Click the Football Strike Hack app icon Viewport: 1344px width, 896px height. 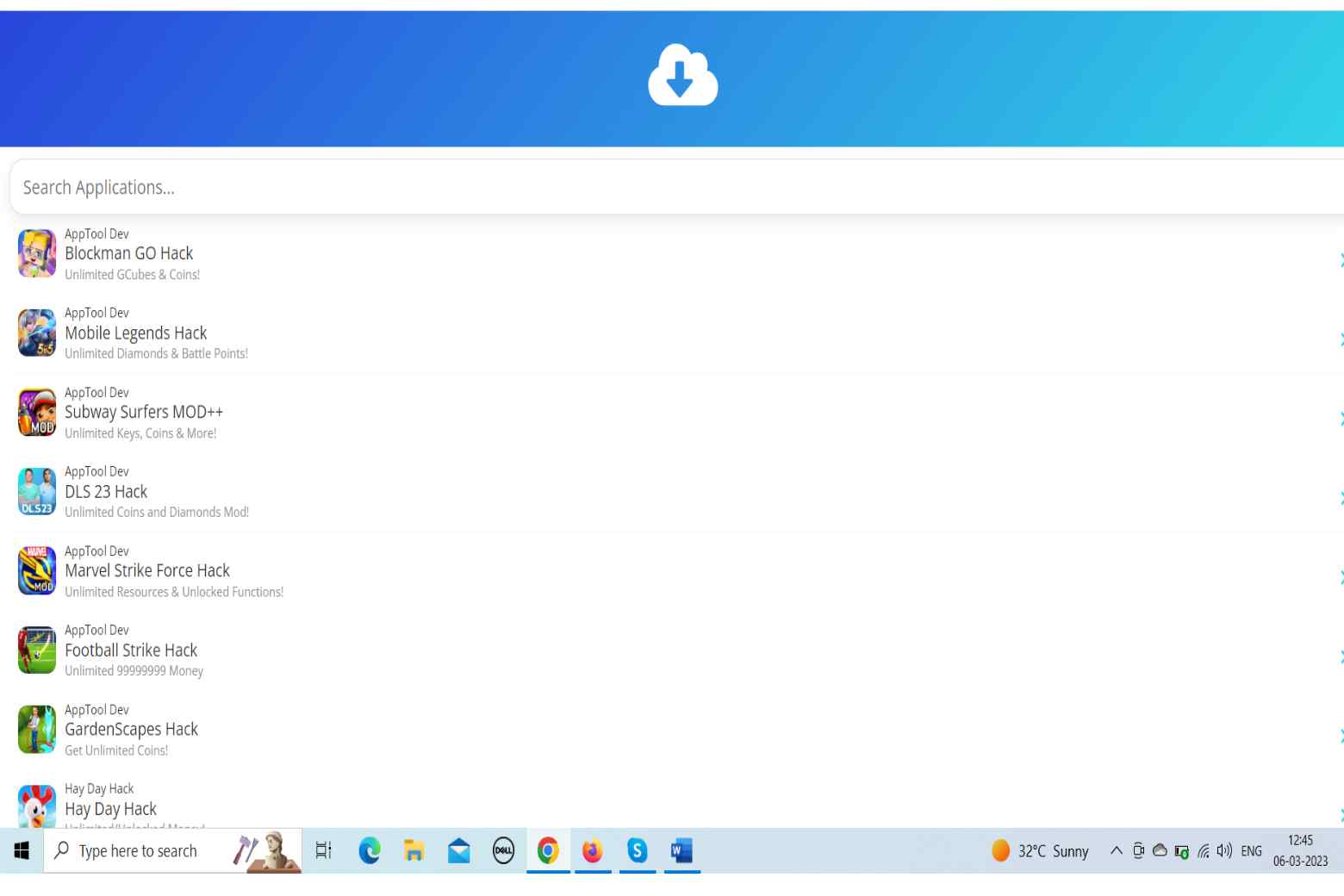pos(37,650)
